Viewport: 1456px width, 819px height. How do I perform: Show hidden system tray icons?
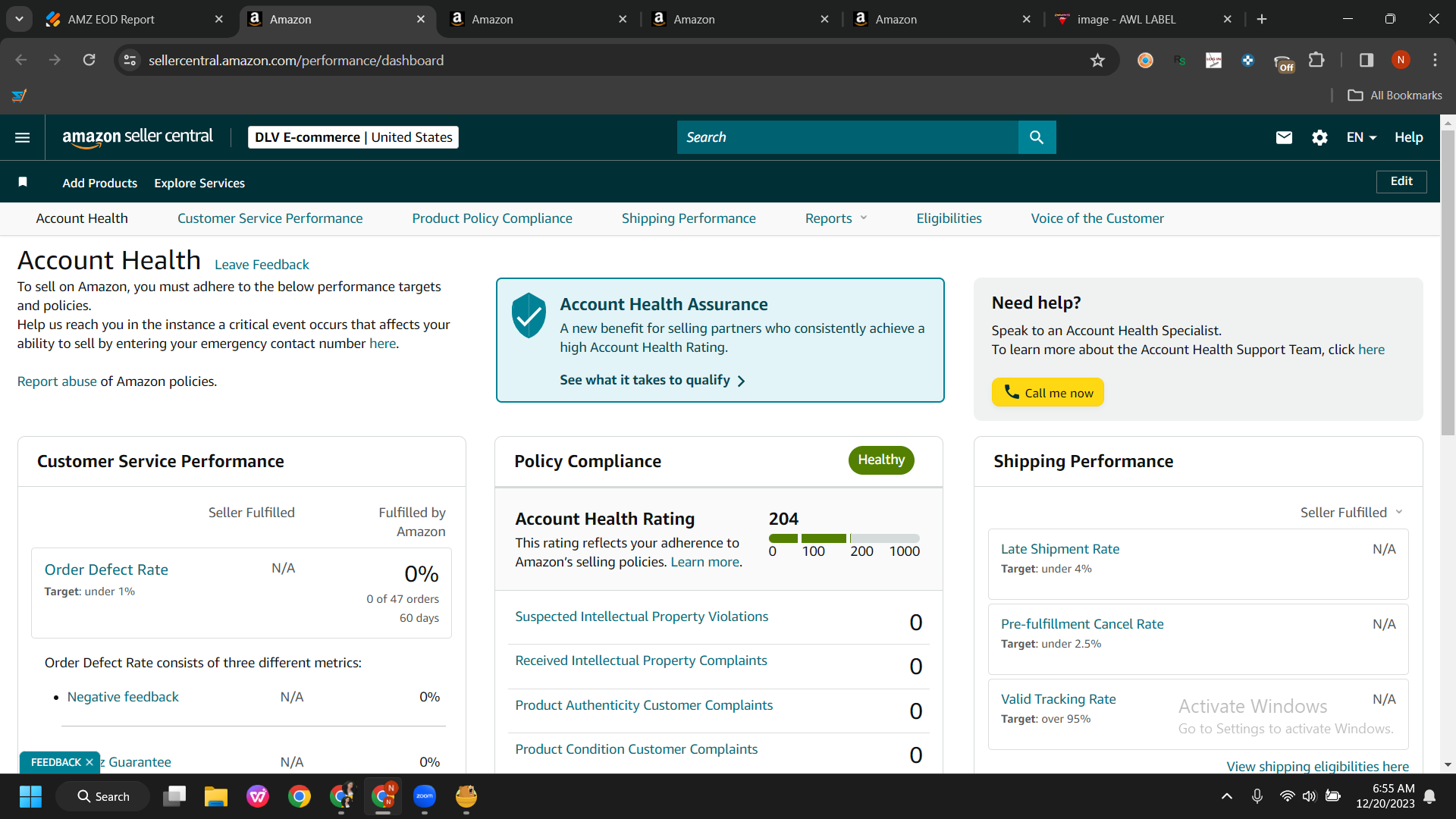tap(1226, 796)
